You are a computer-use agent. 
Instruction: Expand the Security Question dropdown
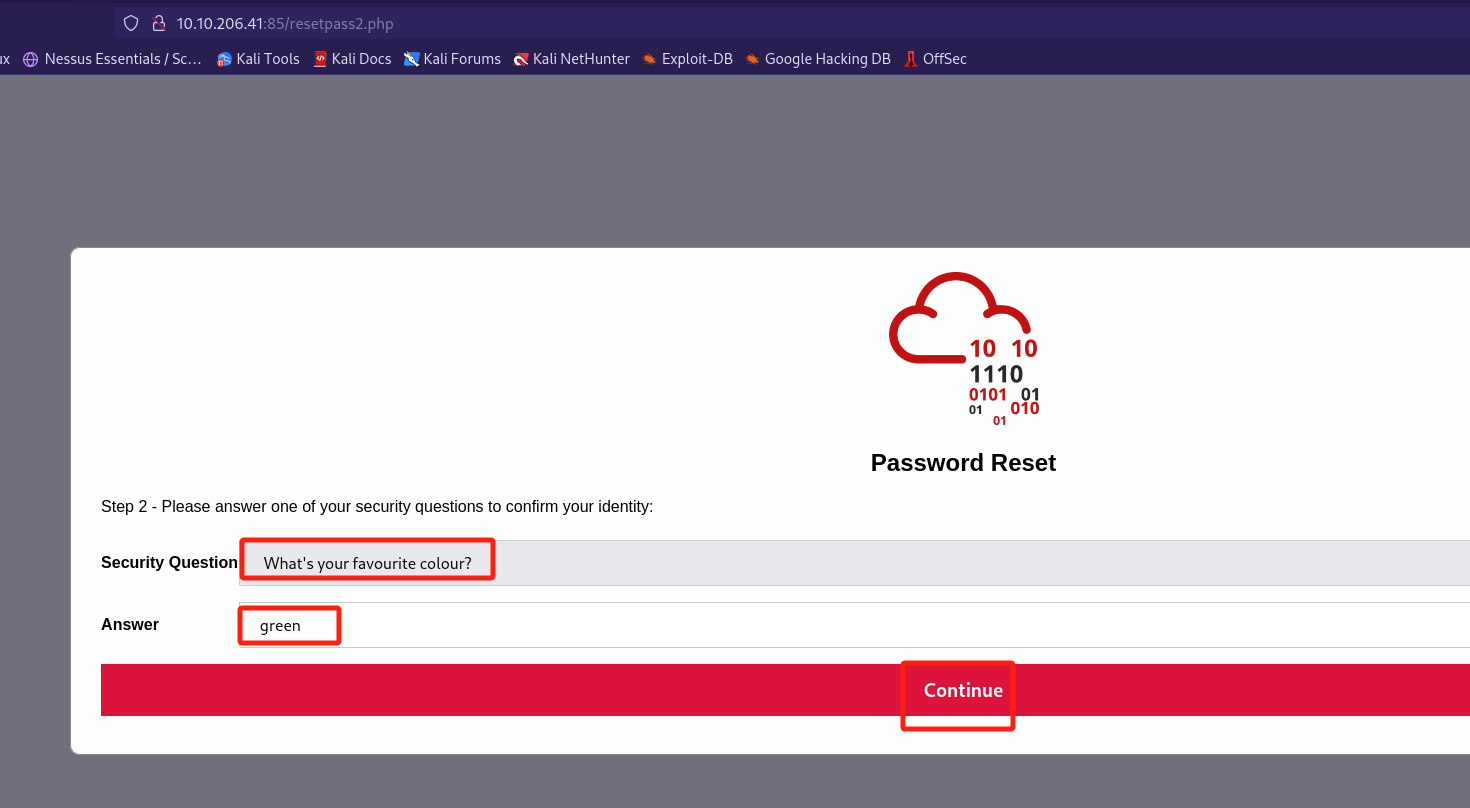(x=850, y=563)
